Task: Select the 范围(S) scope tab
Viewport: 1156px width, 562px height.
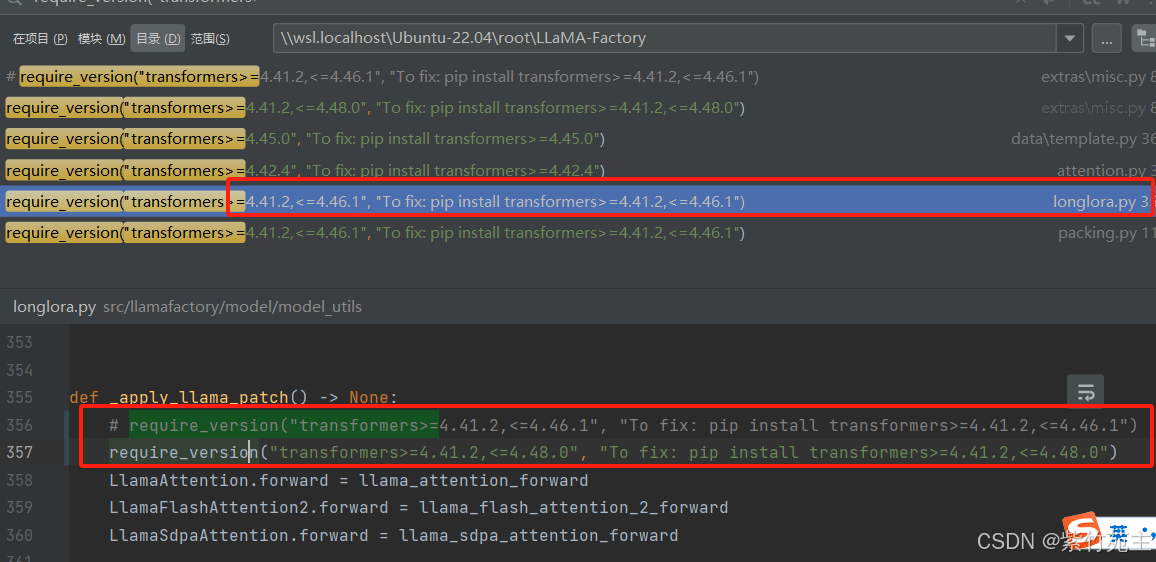Action: pyautogui.click(x=210, y=38)
